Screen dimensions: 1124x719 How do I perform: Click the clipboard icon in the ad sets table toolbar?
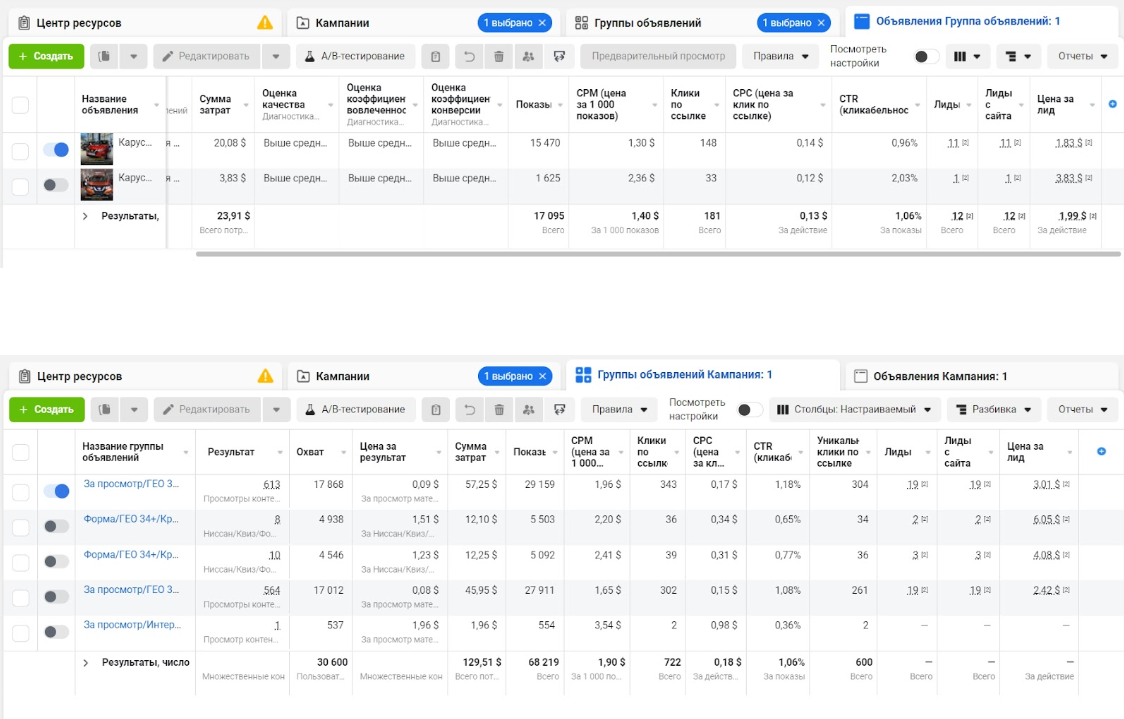pos(436,409)
